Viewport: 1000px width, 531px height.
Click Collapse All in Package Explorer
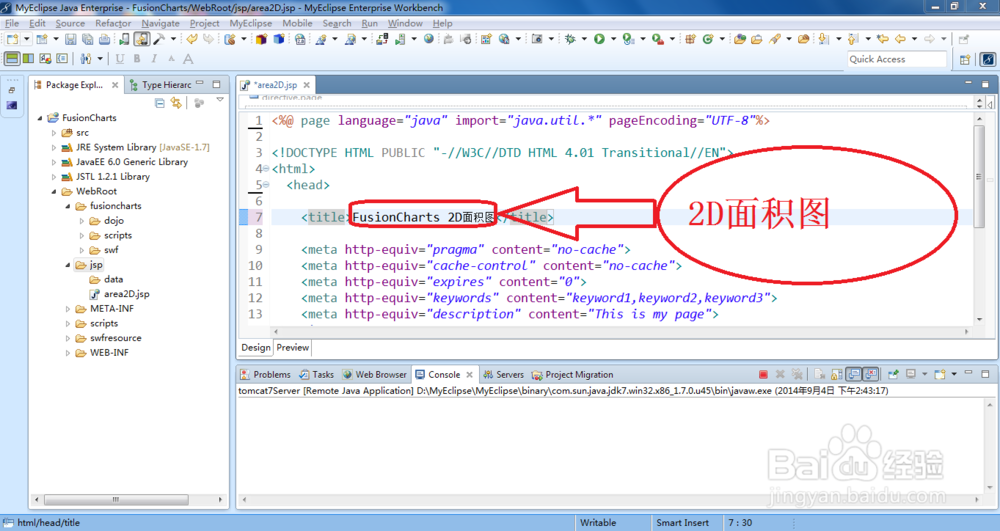(x=159, y=103)
